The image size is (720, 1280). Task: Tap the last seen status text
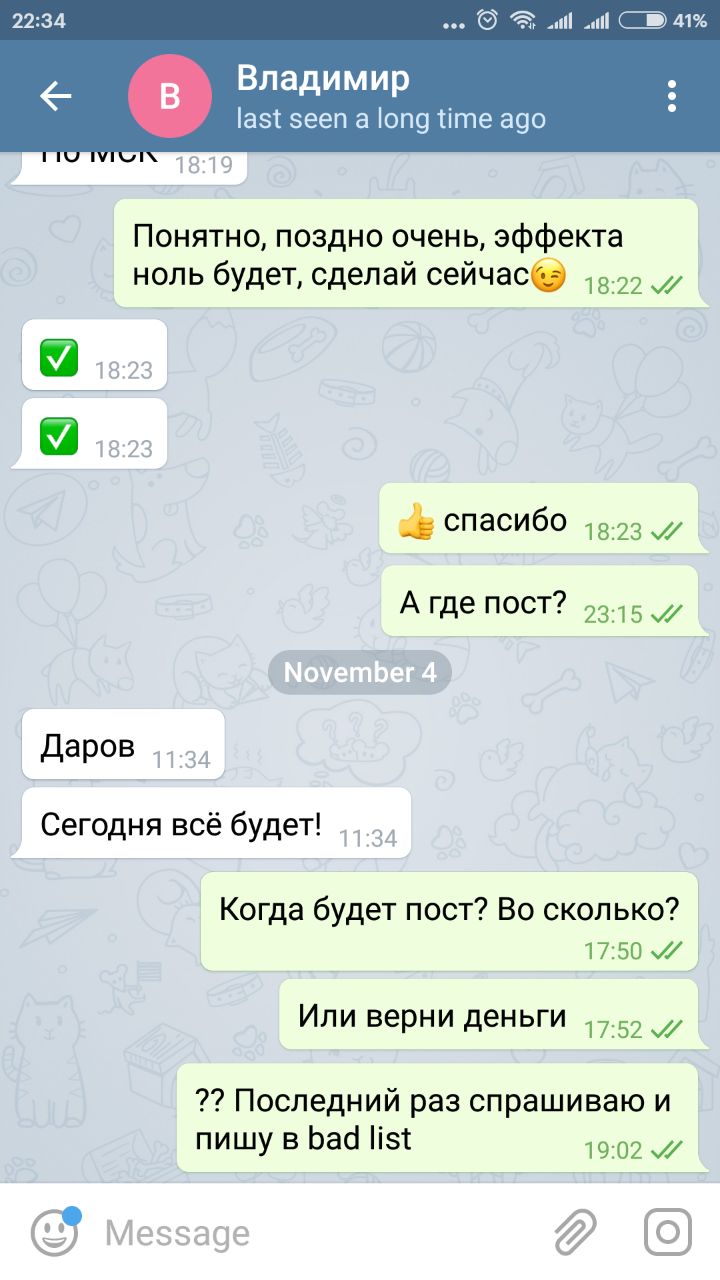coord(391,119)
